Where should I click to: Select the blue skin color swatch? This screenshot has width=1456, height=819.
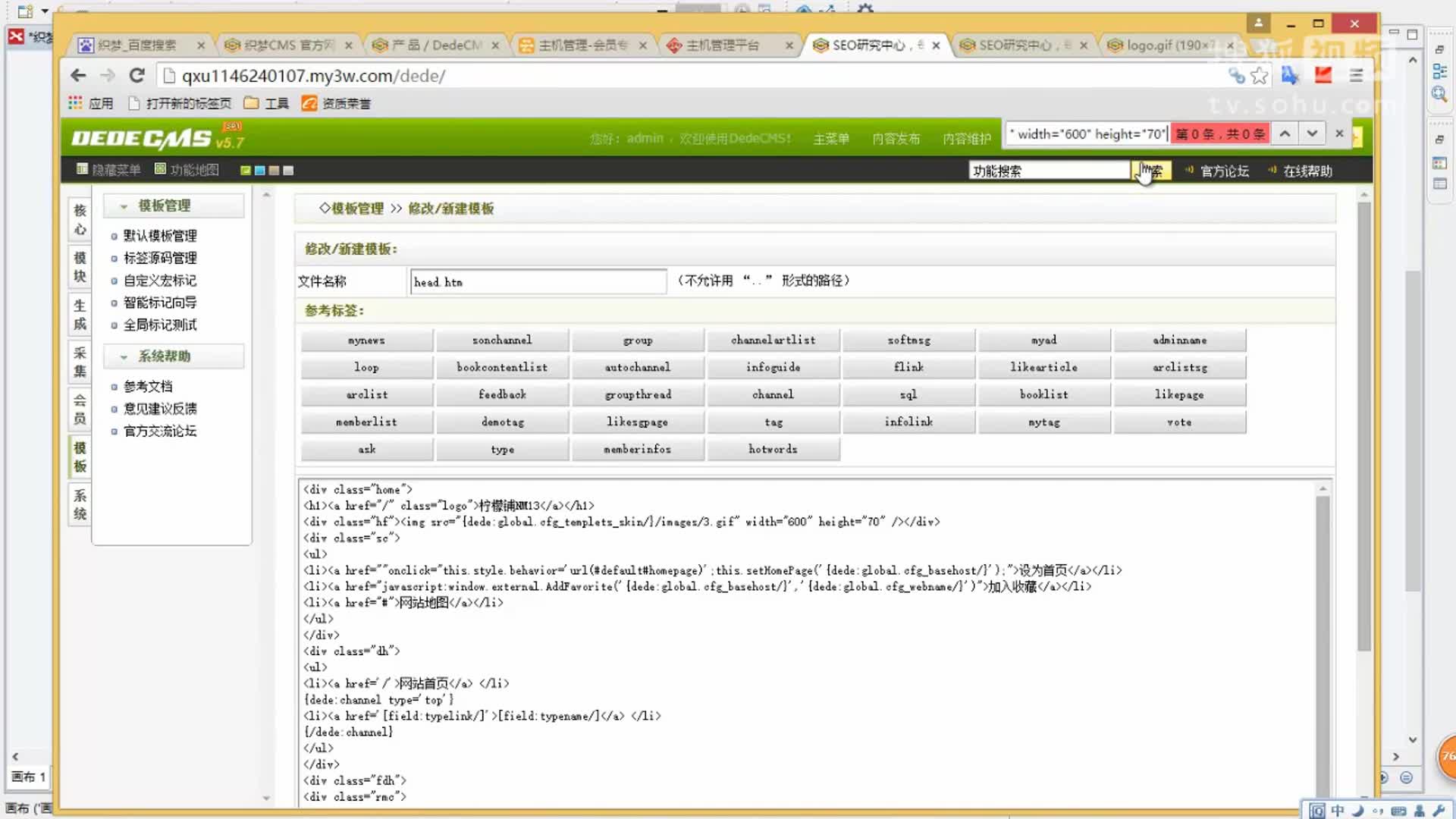pos(259,171)
